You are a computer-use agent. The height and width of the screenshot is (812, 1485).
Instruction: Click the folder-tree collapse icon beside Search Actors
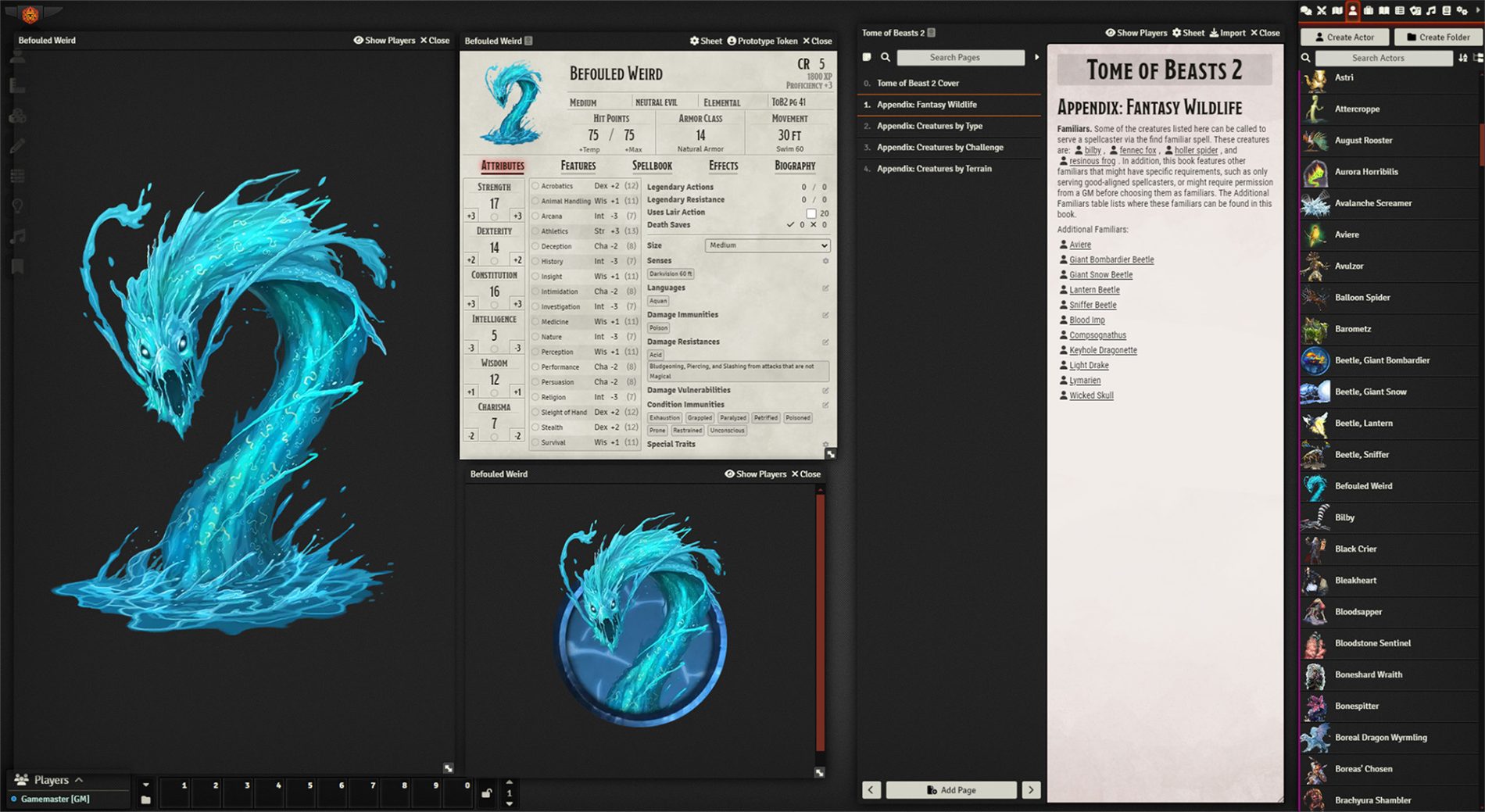click(x=1478, y=58)
